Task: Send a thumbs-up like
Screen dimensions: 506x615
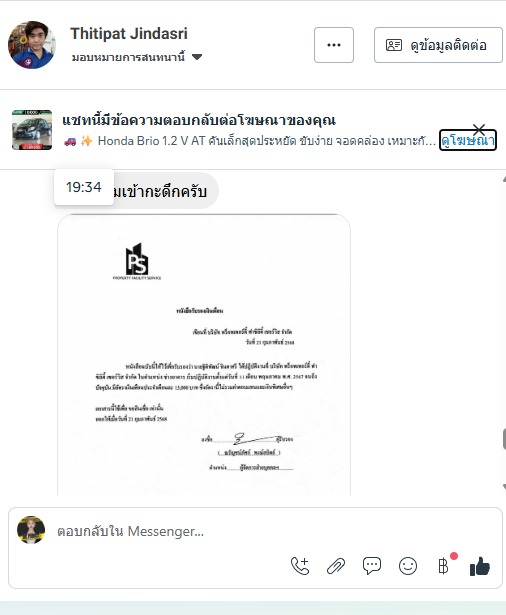Action: (480, 566)
